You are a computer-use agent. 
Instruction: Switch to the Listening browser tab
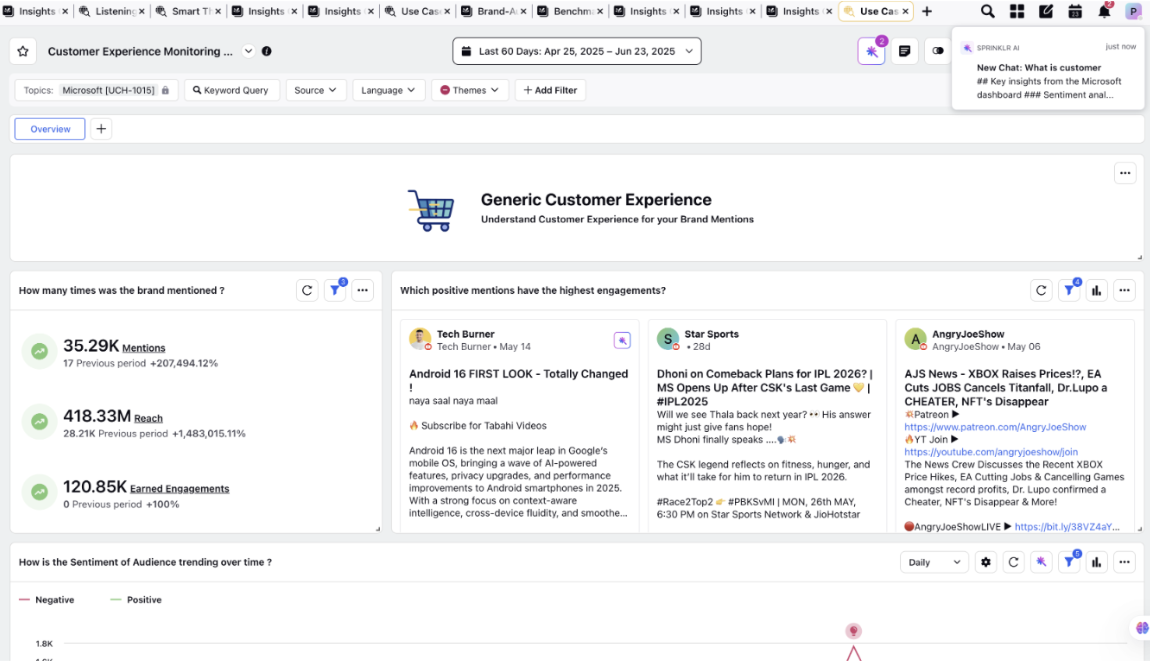(x=114, y=11)
